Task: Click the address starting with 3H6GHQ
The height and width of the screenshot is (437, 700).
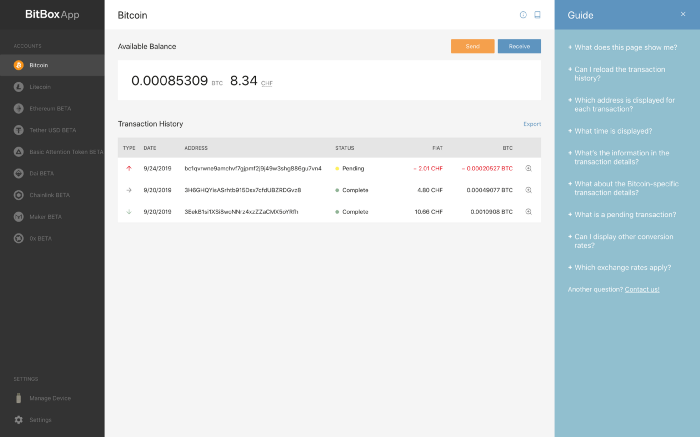Action: coord(242,190)
